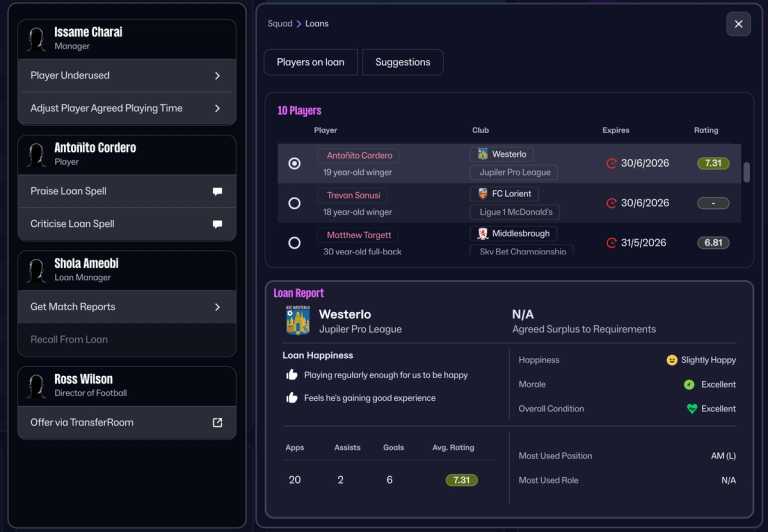
Task: Sort table by Club column header
Action: coord(480,130)
